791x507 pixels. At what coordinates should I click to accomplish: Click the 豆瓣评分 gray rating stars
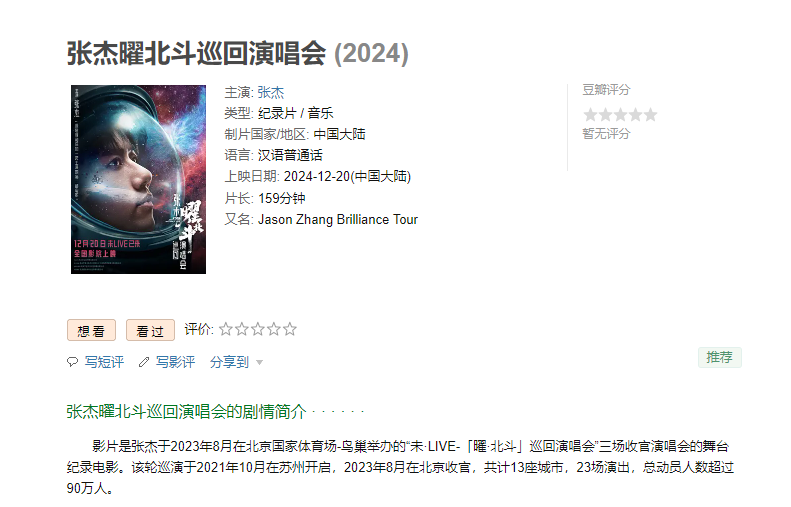click(620, 115)
